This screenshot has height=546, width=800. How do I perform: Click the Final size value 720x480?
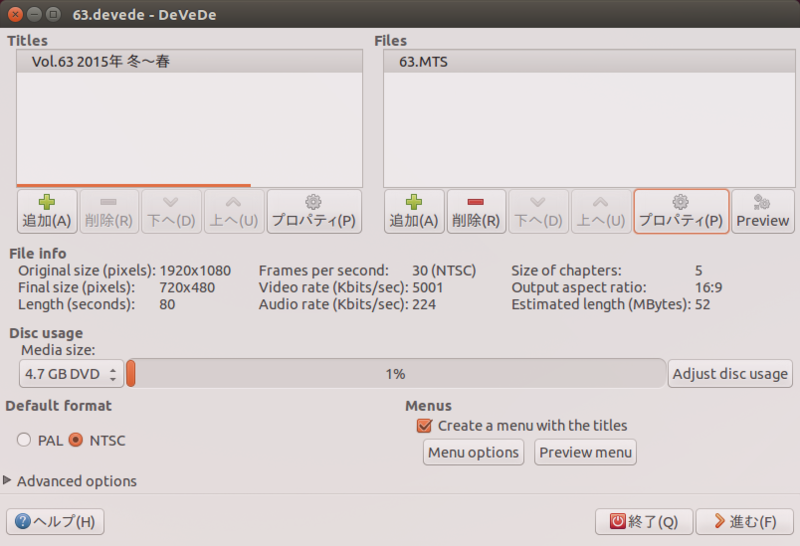(187, 287)
